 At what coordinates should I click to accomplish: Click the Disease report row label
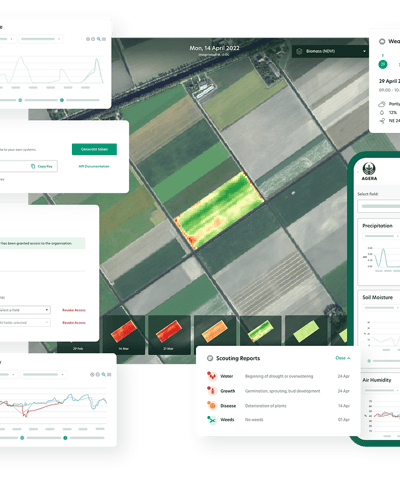pyautogui.click(x=228, y=406)
